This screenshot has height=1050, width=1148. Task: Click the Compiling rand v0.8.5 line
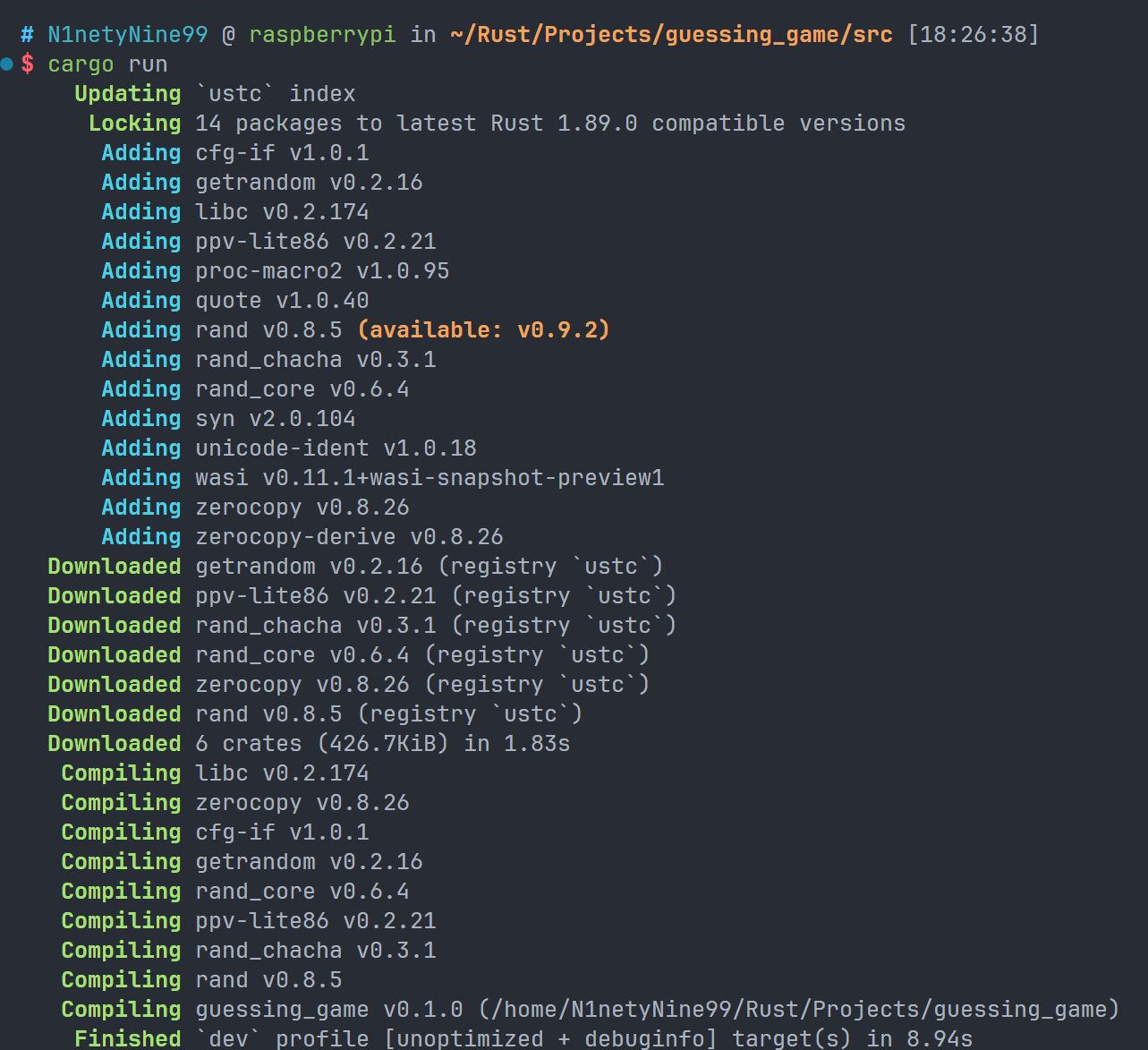click(201, 980)
